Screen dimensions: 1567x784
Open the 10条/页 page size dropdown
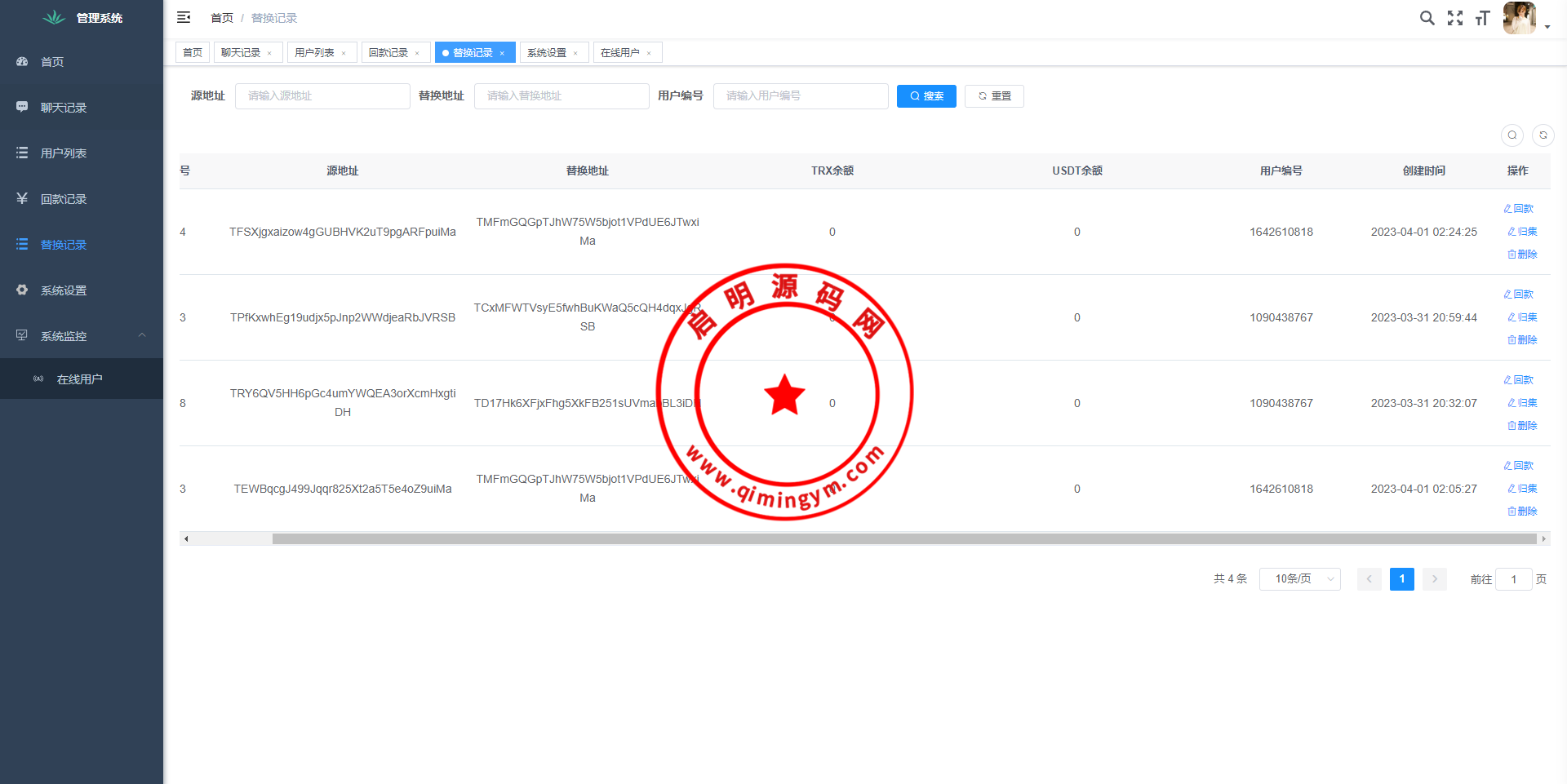[1299, 579]
